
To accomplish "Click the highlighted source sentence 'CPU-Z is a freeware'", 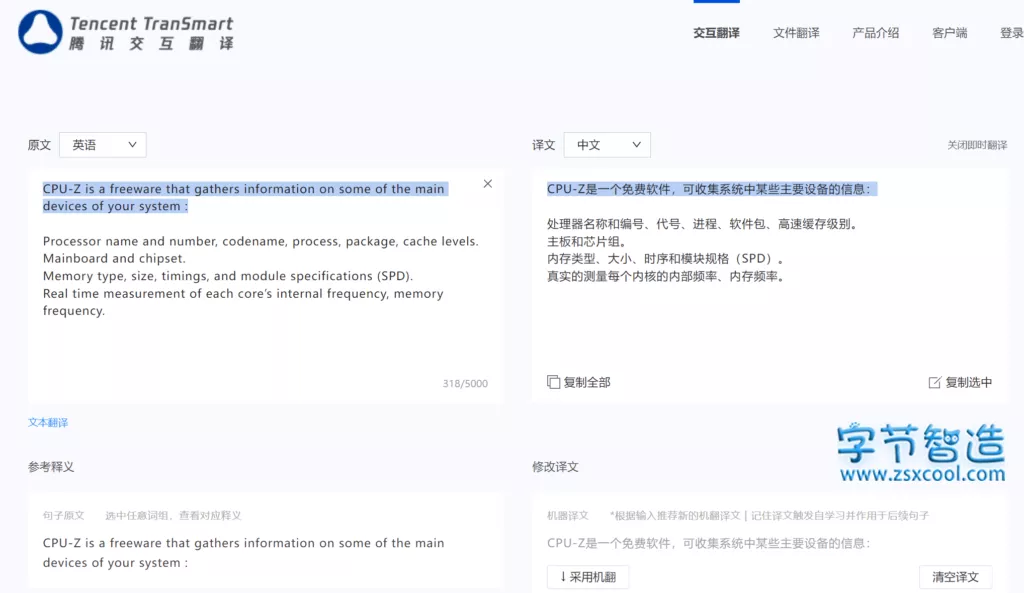I will pyautogui.click(x=245, y=197).
